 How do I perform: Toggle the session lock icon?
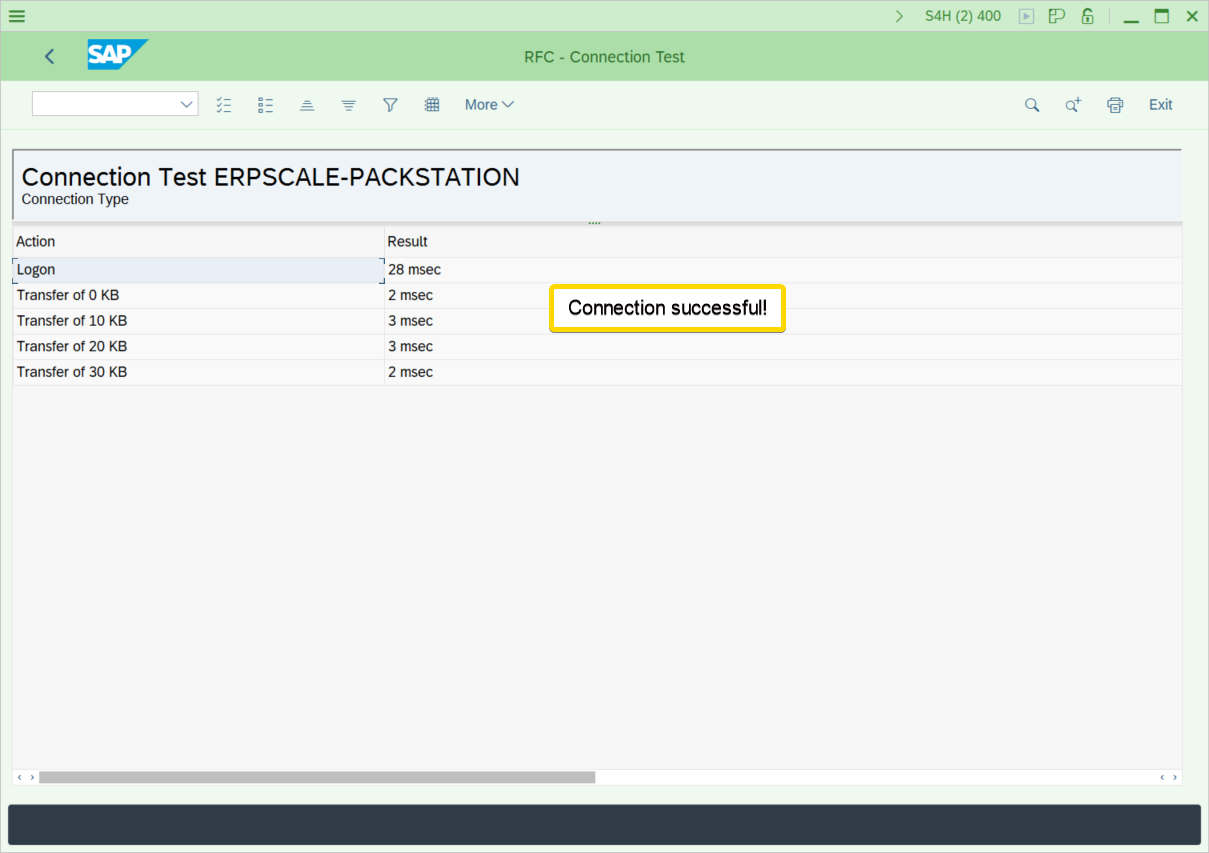(x=1087, y=16)
